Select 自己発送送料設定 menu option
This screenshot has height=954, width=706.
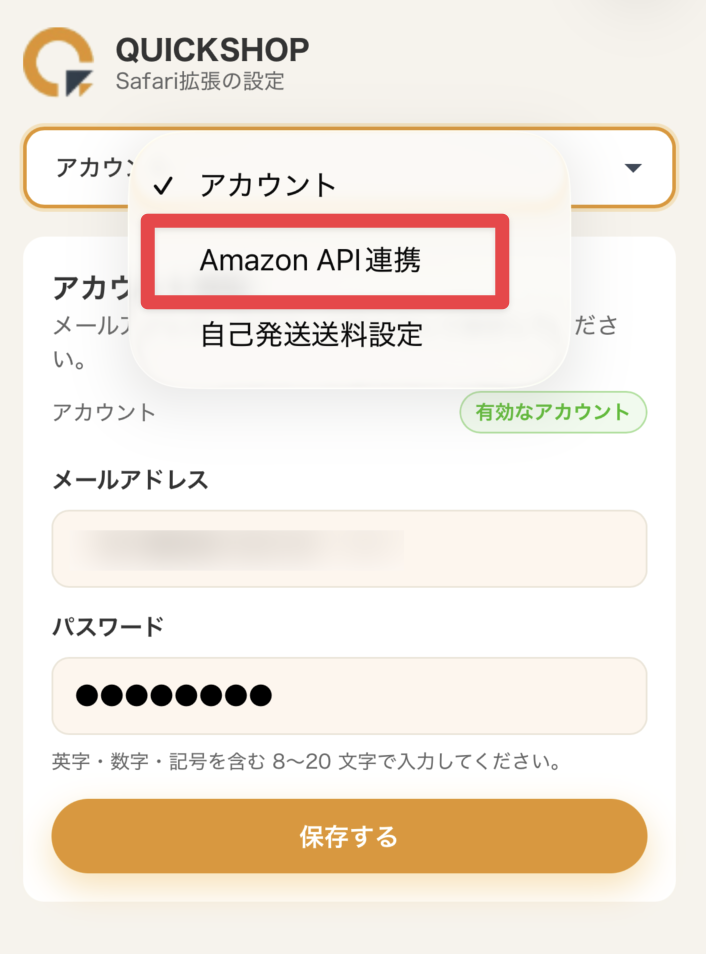[311, 334]
